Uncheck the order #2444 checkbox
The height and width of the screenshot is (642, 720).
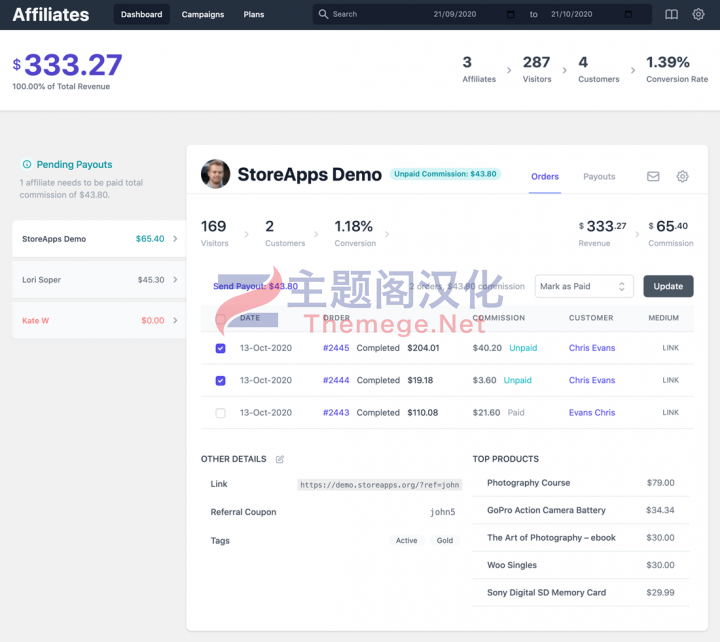coord(220,380)
